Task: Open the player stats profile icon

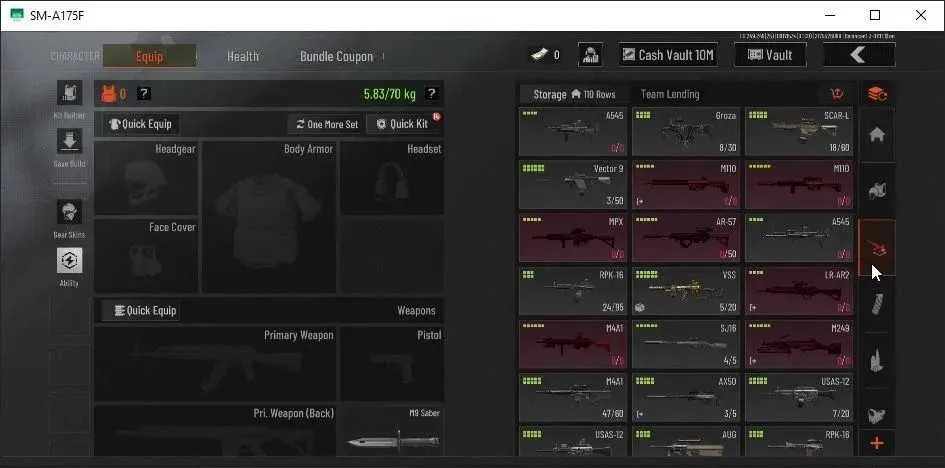Action: click(591, 55)
